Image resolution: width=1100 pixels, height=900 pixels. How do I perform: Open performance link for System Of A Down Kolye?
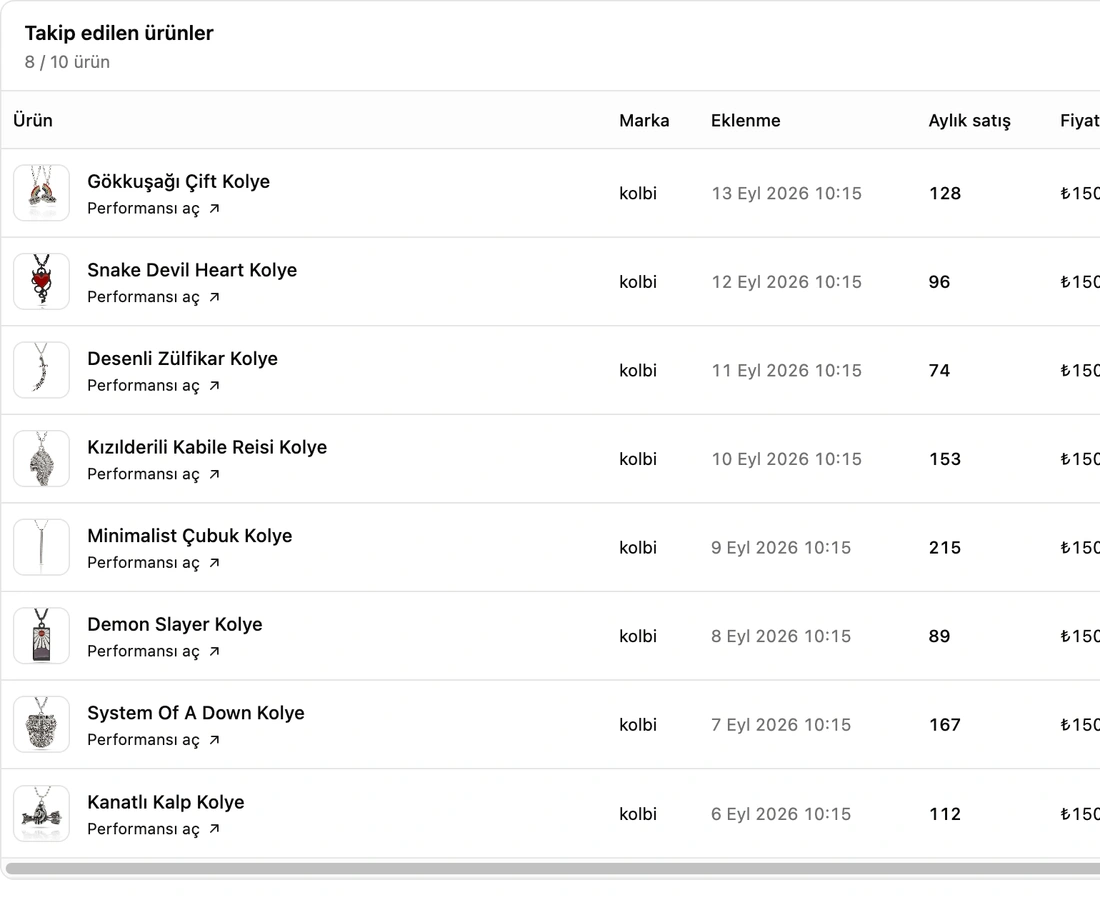tap(153, 739)
